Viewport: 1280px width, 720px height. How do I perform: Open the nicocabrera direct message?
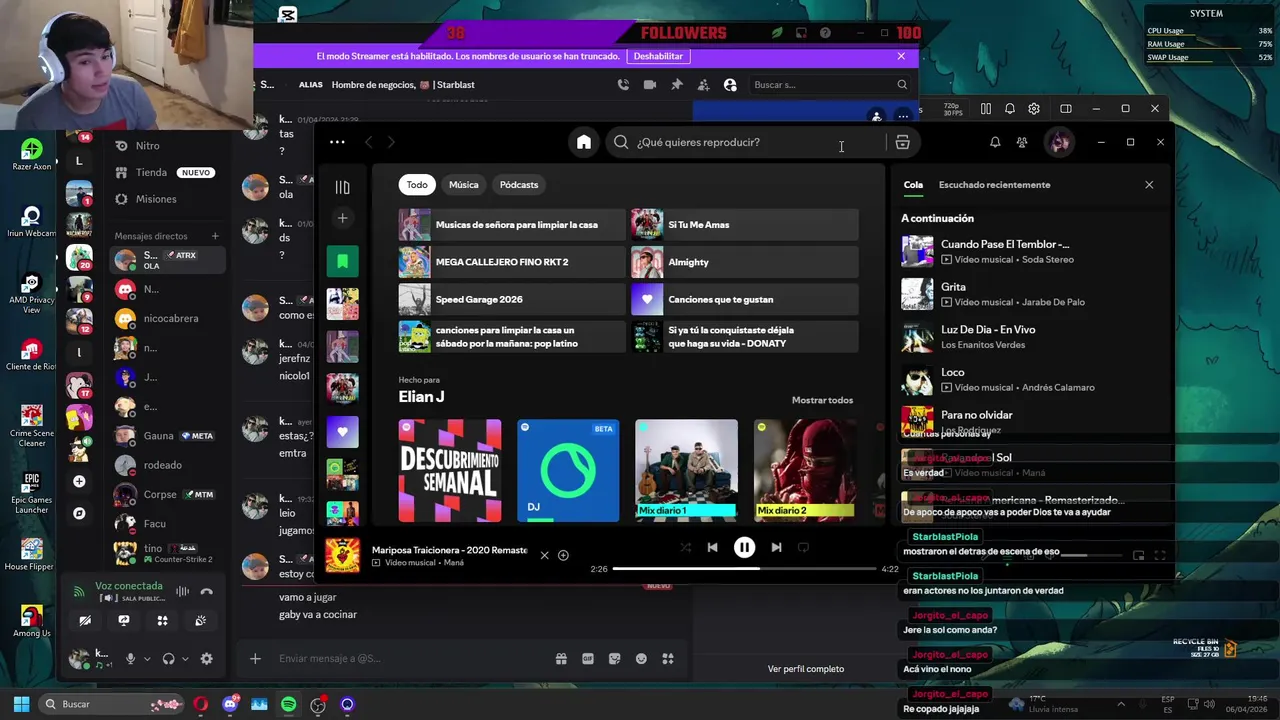pyautogui.click(x=167, y=319)
